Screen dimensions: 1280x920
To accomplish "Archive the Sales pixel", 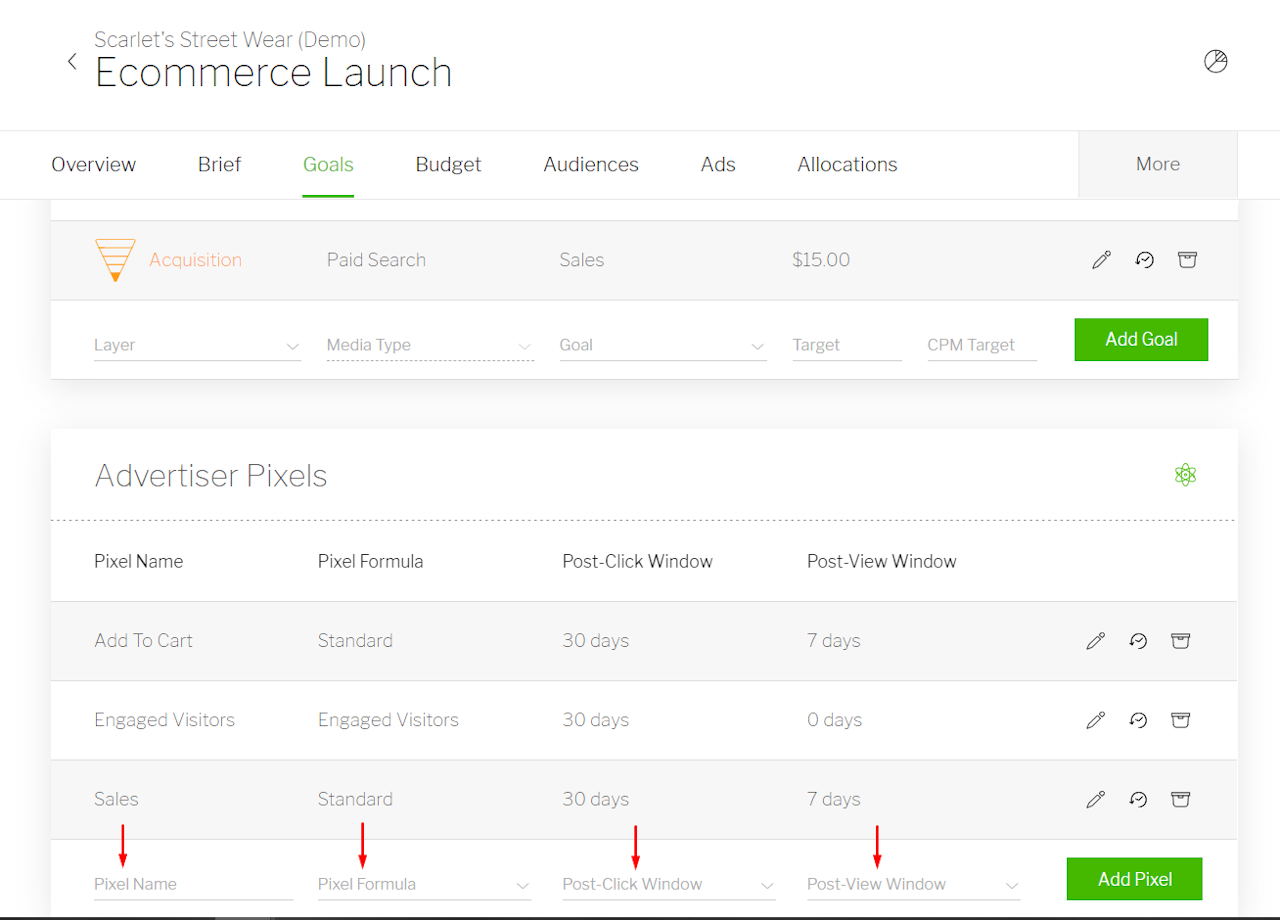I will pyautogui.click(x=1180, y=799).
